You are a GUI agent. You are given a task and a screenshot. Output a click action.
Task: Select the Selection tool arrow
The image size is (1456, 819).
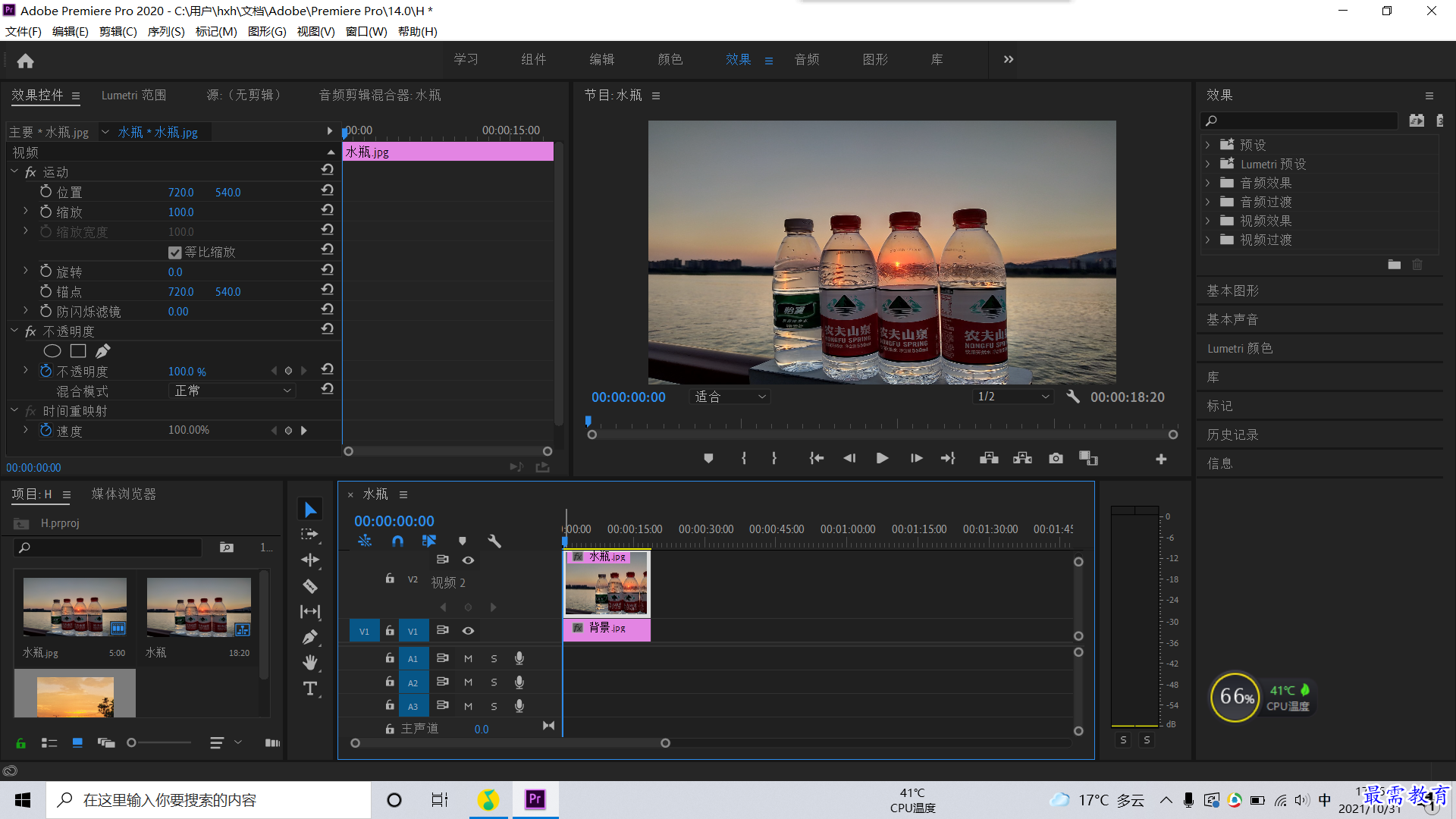[310, 510]
